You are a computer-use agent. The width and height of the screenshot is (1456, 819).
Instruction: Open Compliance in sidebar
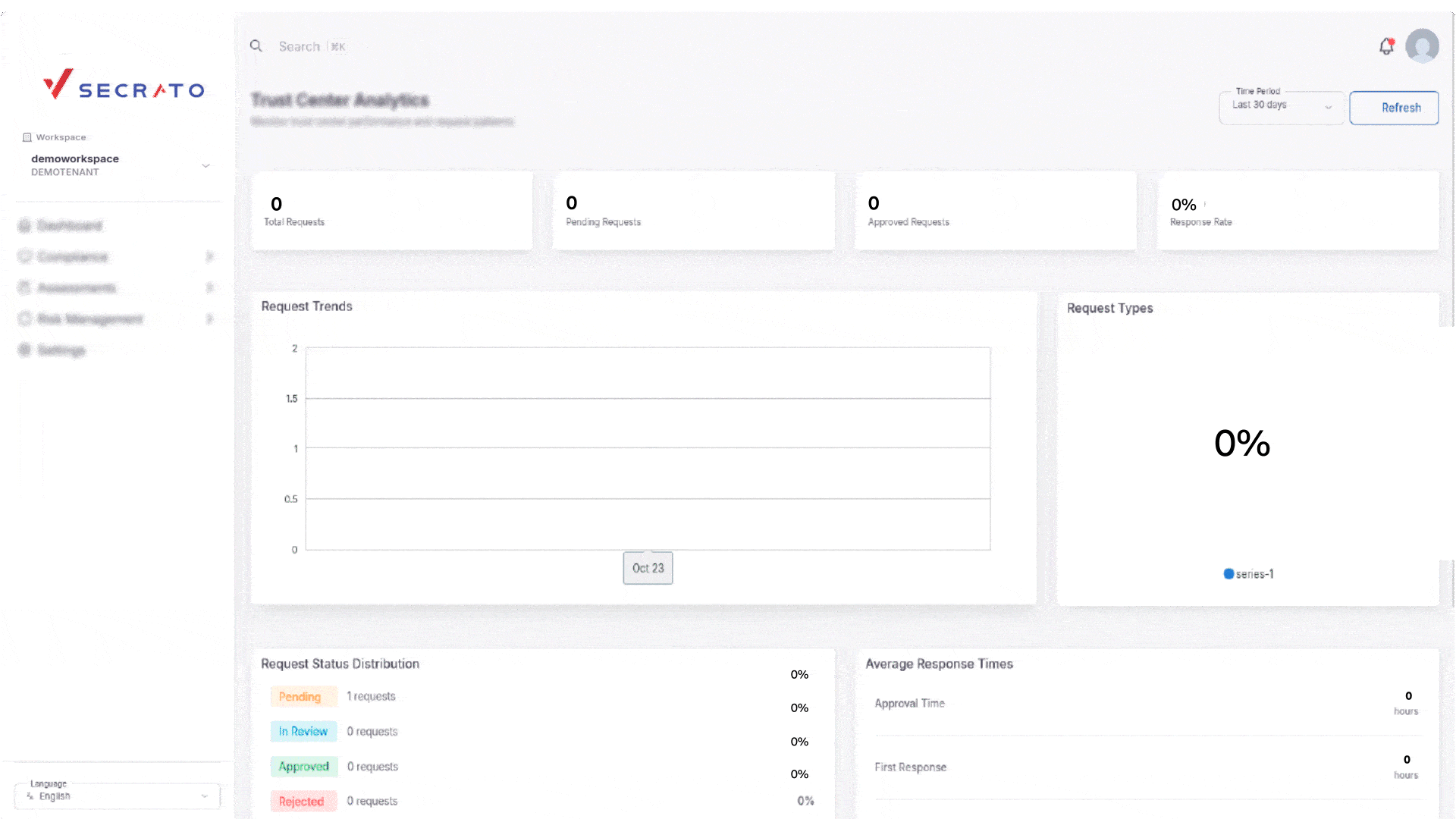click(x=73, y=257)
